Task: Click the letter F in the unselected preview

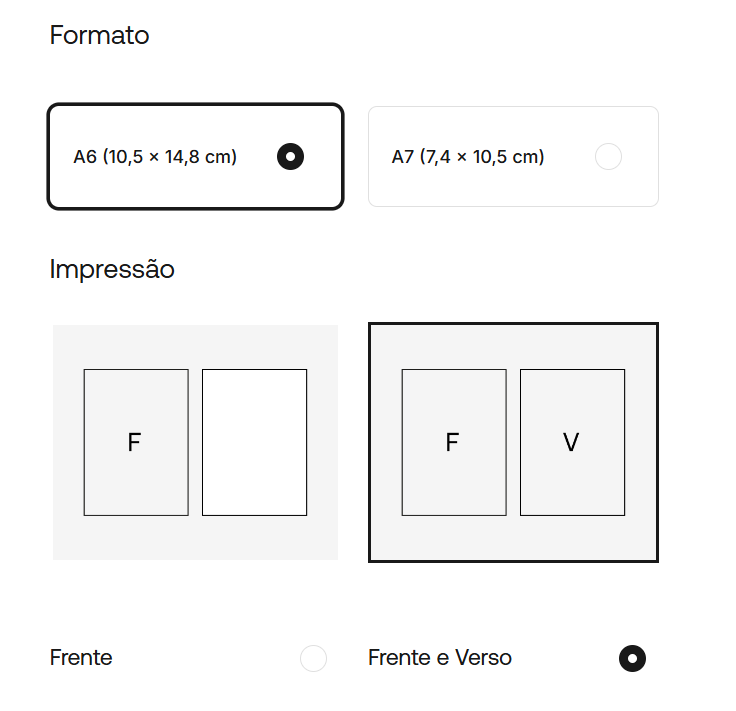Action: point(134,442)
